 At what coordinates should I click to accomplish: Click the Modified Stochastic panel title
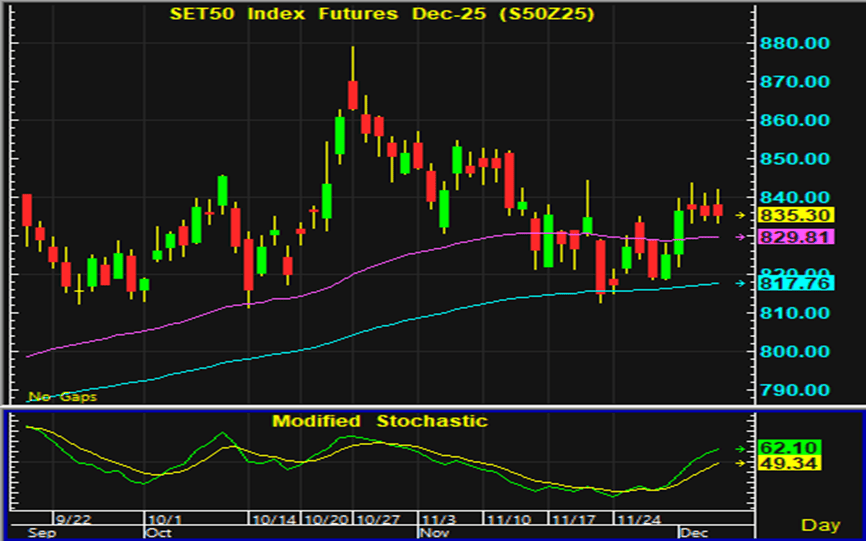click(380, 421)
